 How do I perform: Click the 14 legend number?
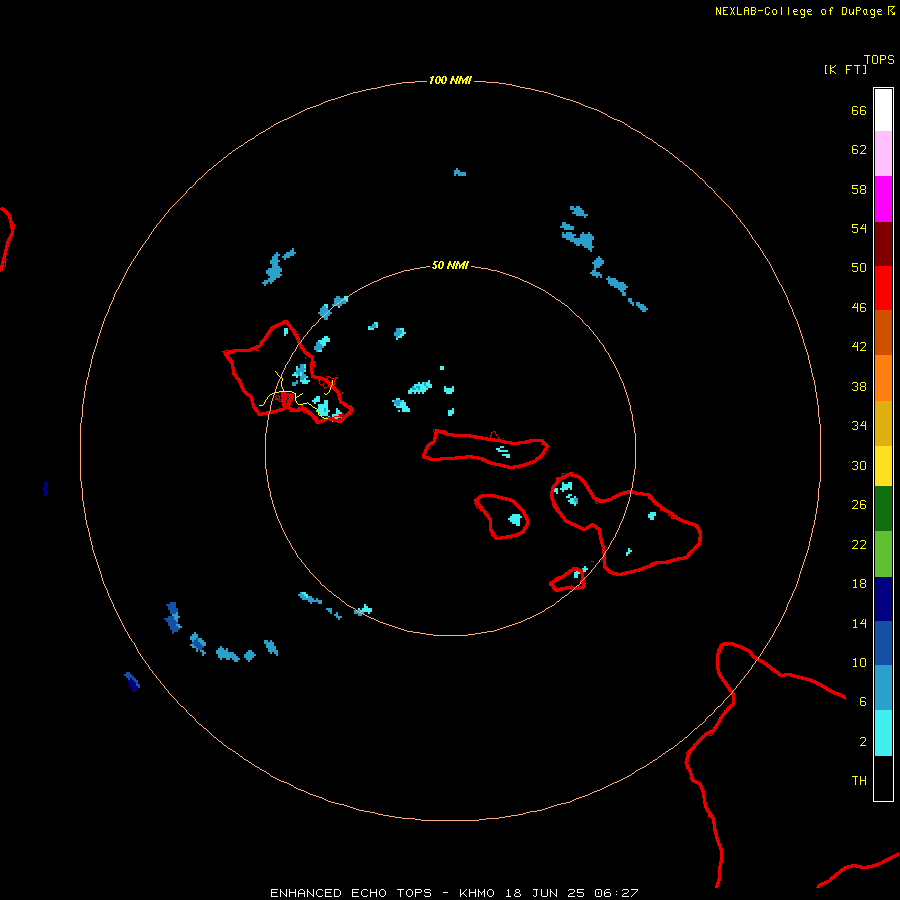(859, 623)
